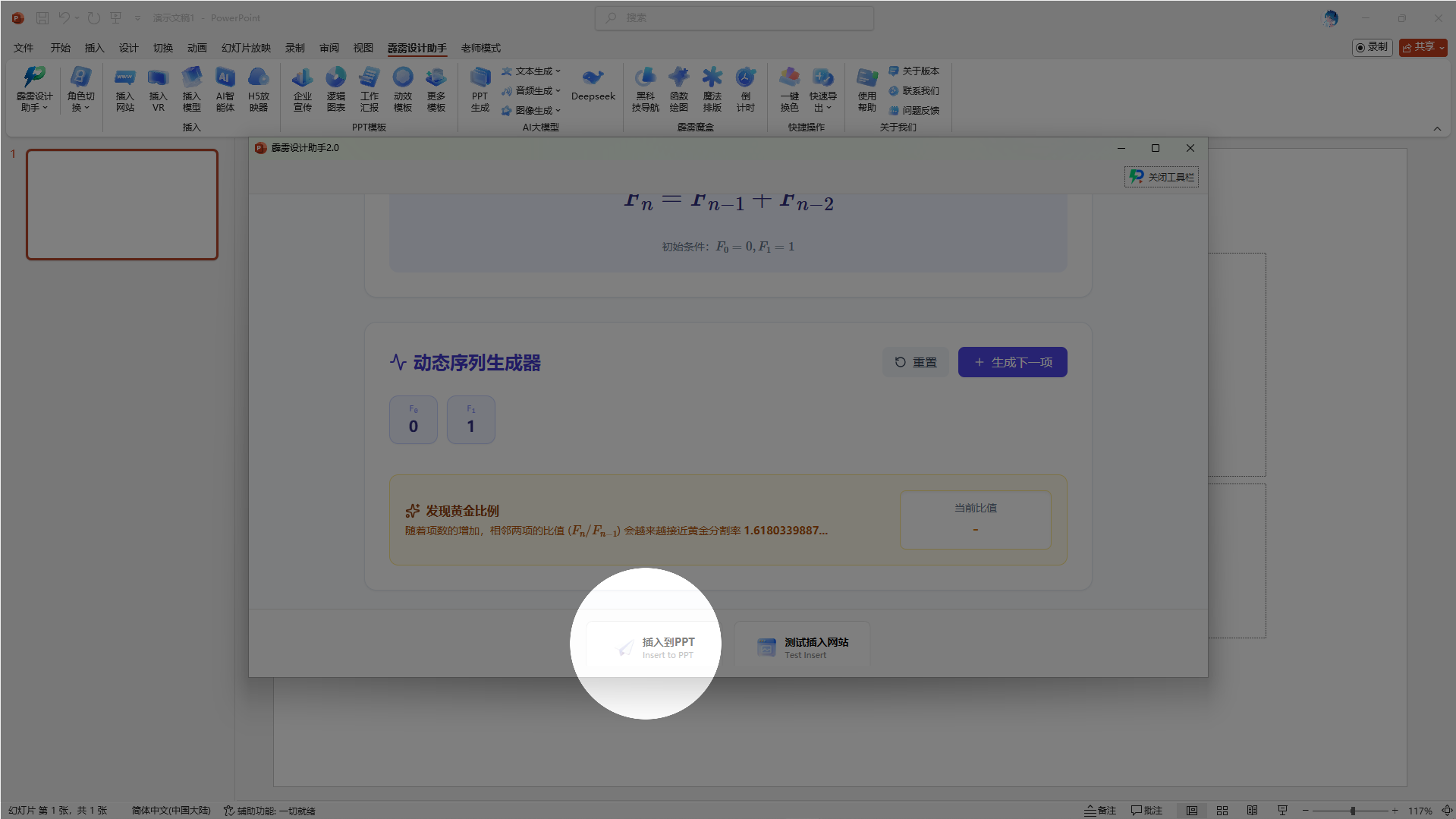Switch to the 老师模式 tab
1456x819 pixels.
tap(481, 48)
